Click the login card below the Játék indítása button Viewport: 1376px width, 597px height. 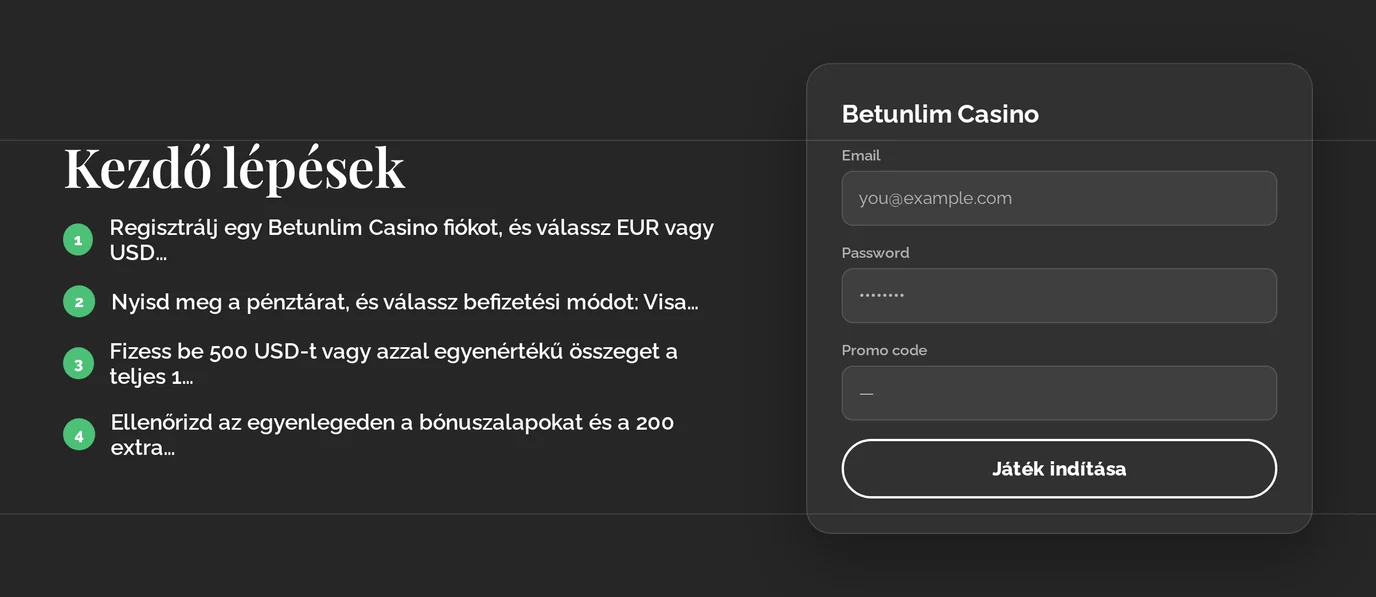point(1059,516)
